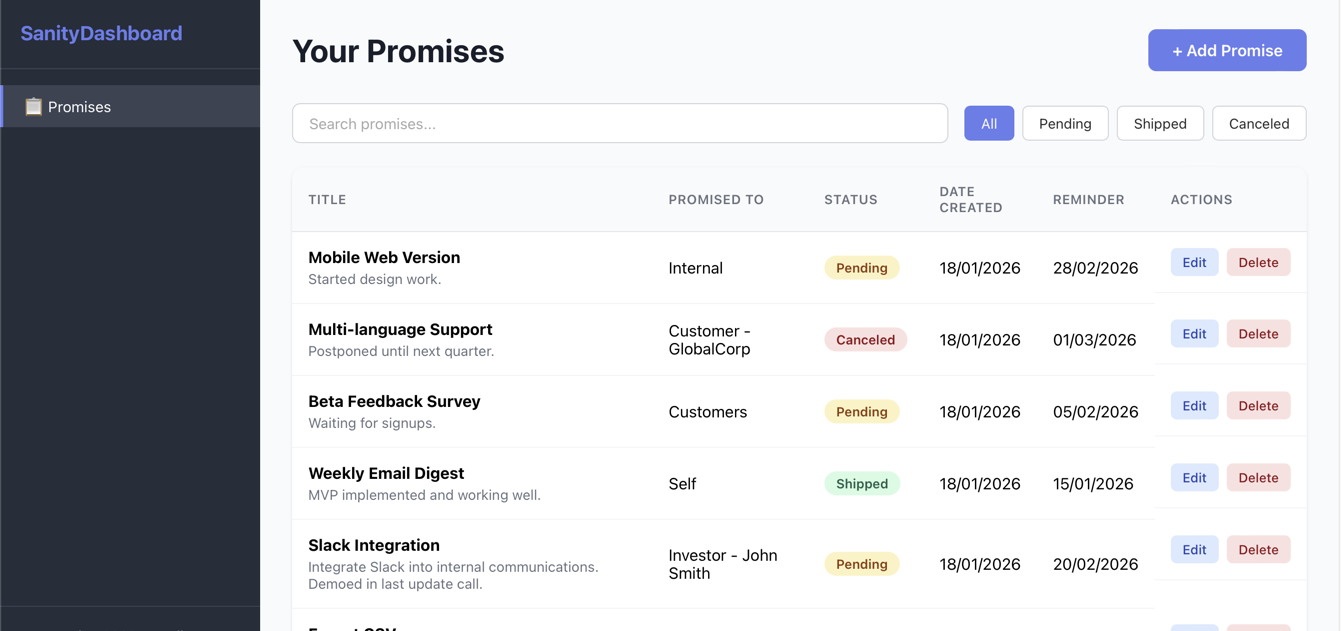Click the clipboard icon beside Promises

coord(34,106)
